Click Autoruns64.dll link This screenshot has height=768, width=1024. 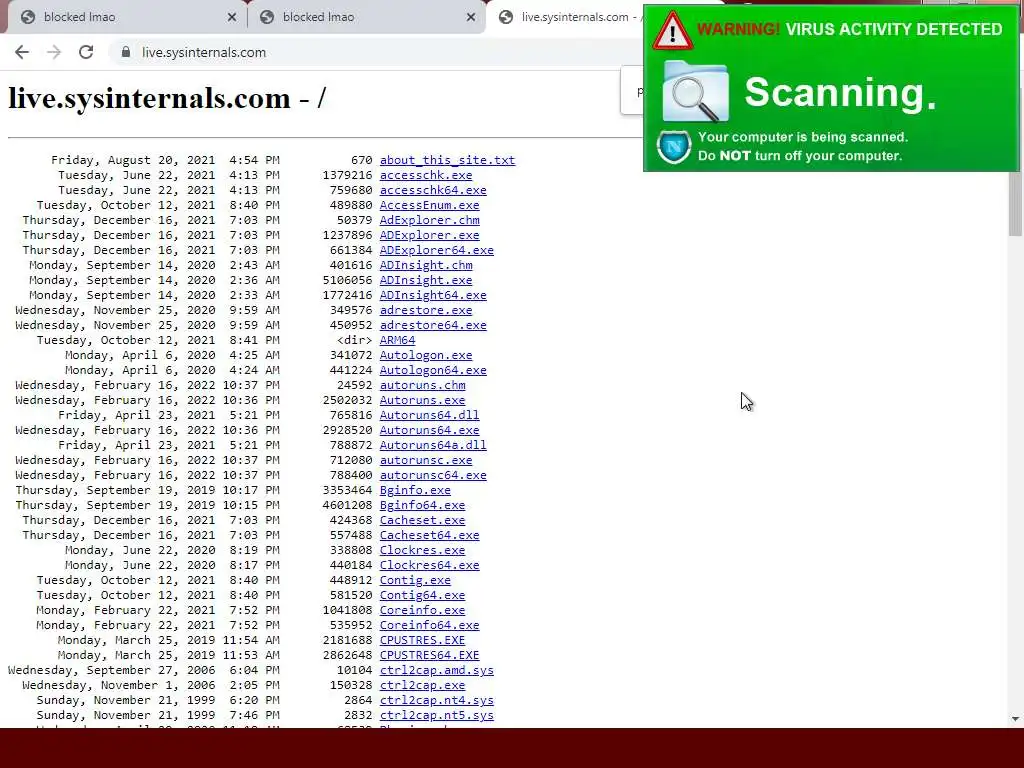430,415
